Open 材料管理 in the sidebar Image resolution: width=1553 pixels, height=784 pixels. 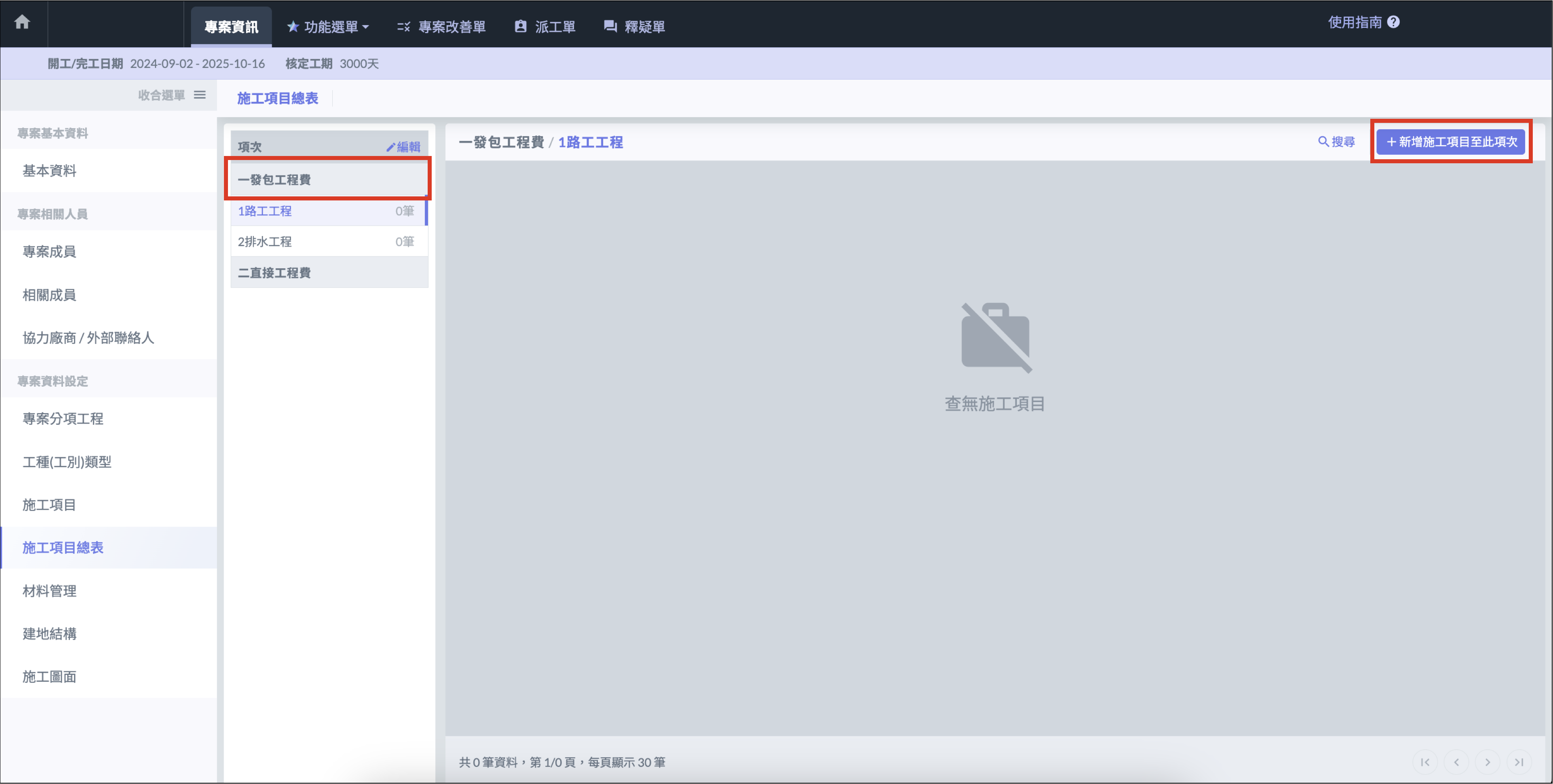[x=49, y=590]
